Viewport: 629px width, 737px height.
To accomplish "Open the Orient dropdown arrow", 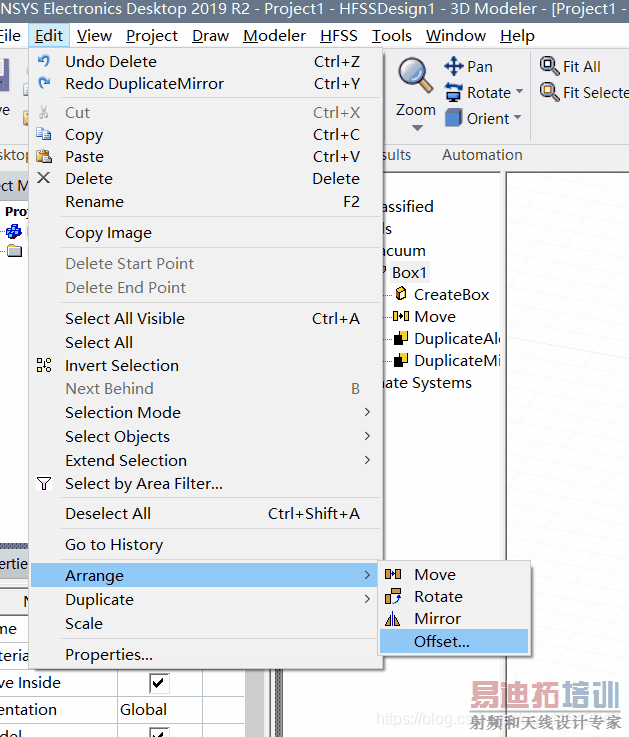I will point(518,117).
